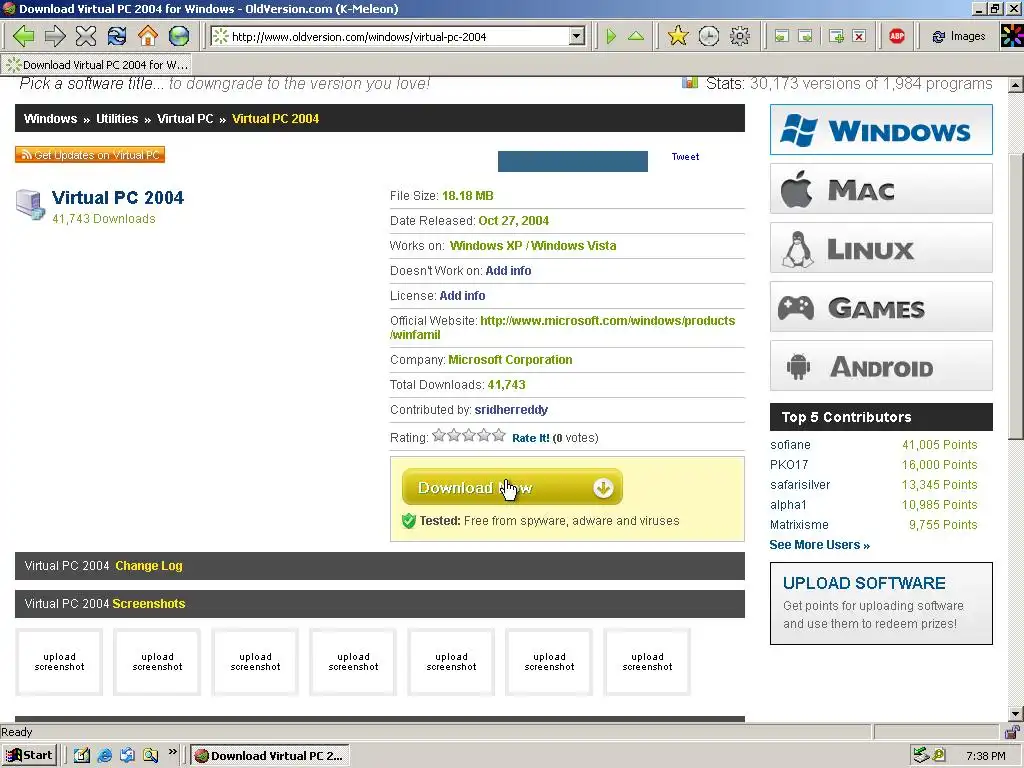Click the Microsoft Corporation company link

tap(510, 360)
